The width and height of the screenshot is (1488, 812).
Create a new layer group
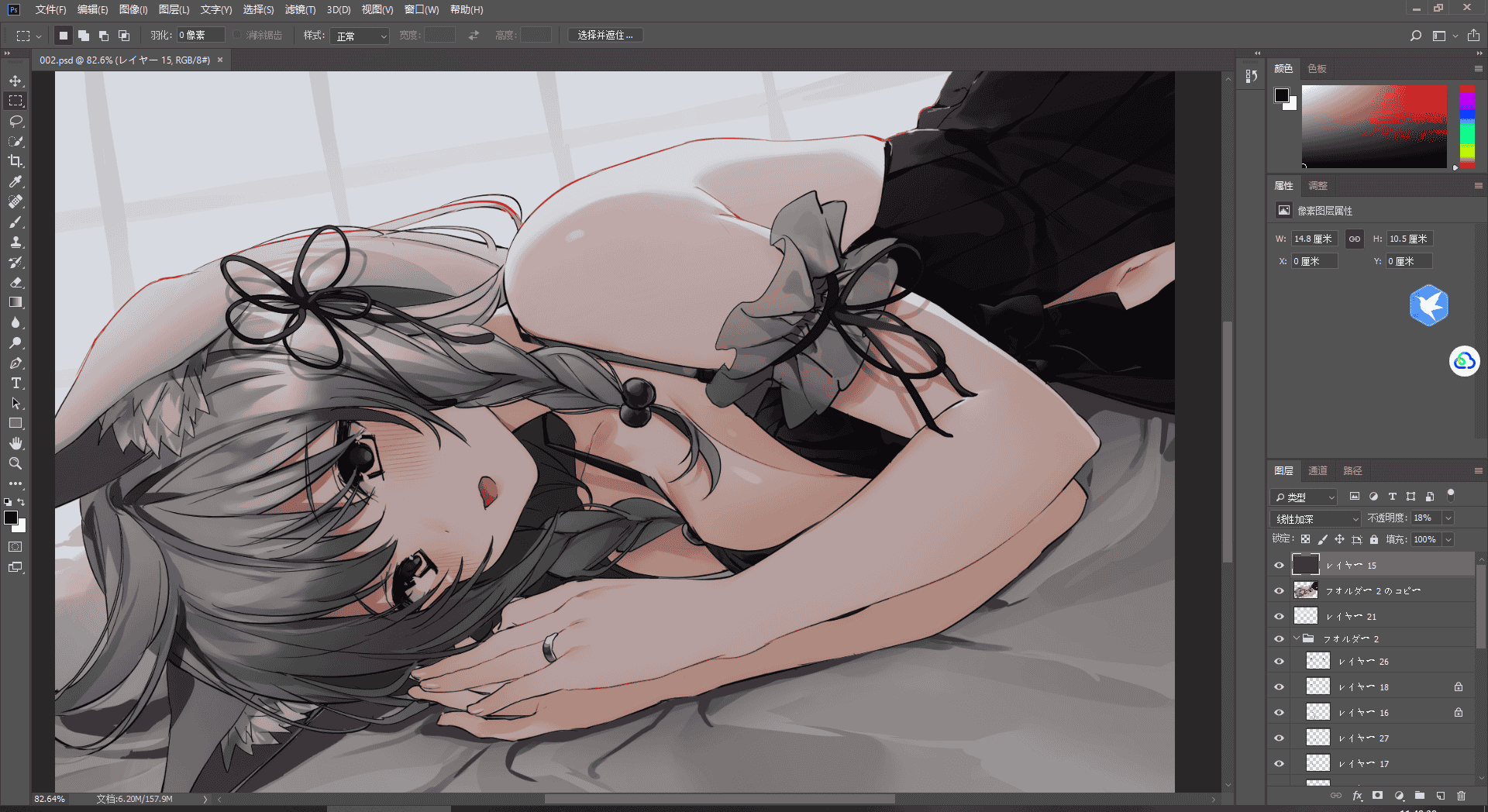(1420, 796)
